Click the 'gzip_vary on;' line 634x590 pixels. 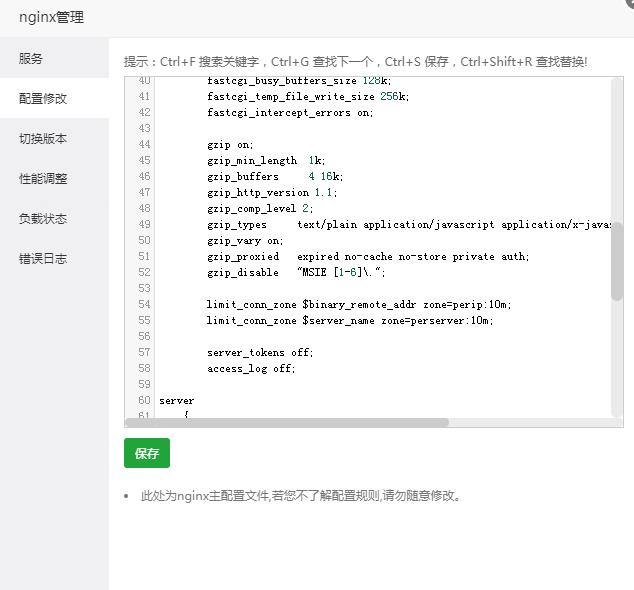[x=245, y=241]
